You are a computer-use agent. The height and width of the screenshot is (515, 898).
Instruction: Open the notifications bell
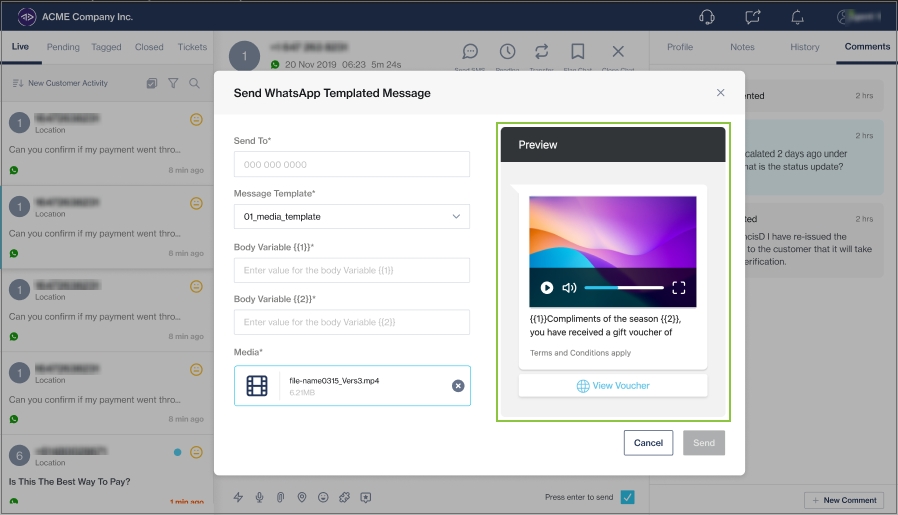coord(797,17)
